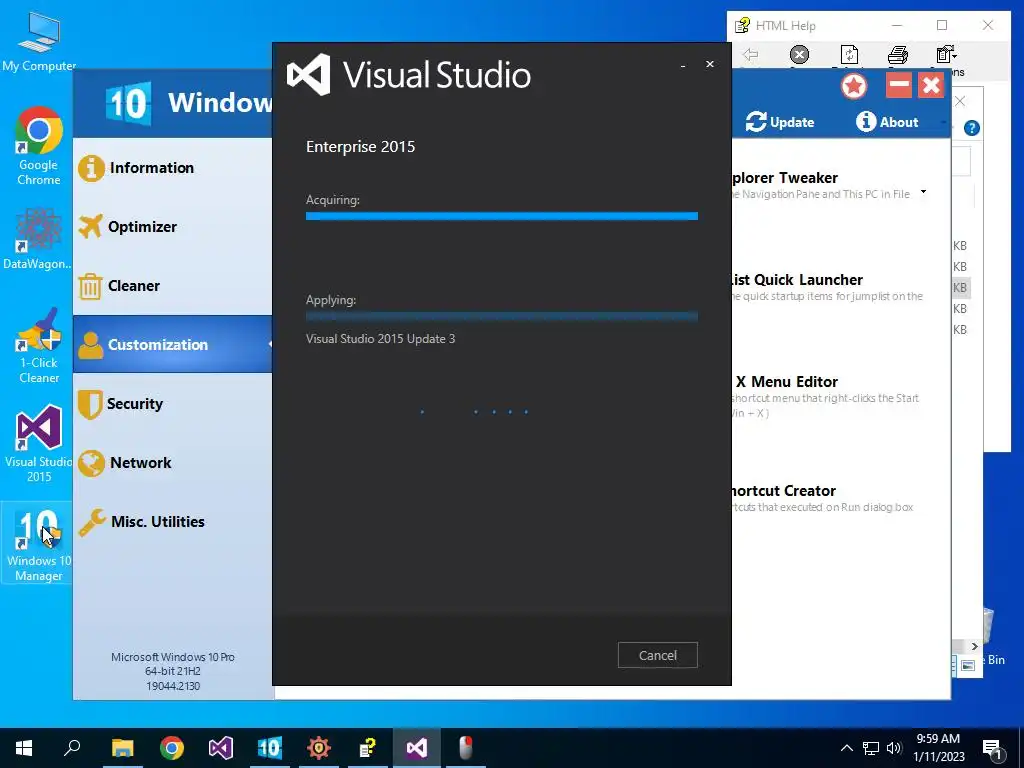Click the blue help question mark icon
This screenshot has height=768, width=1024.
972,128
